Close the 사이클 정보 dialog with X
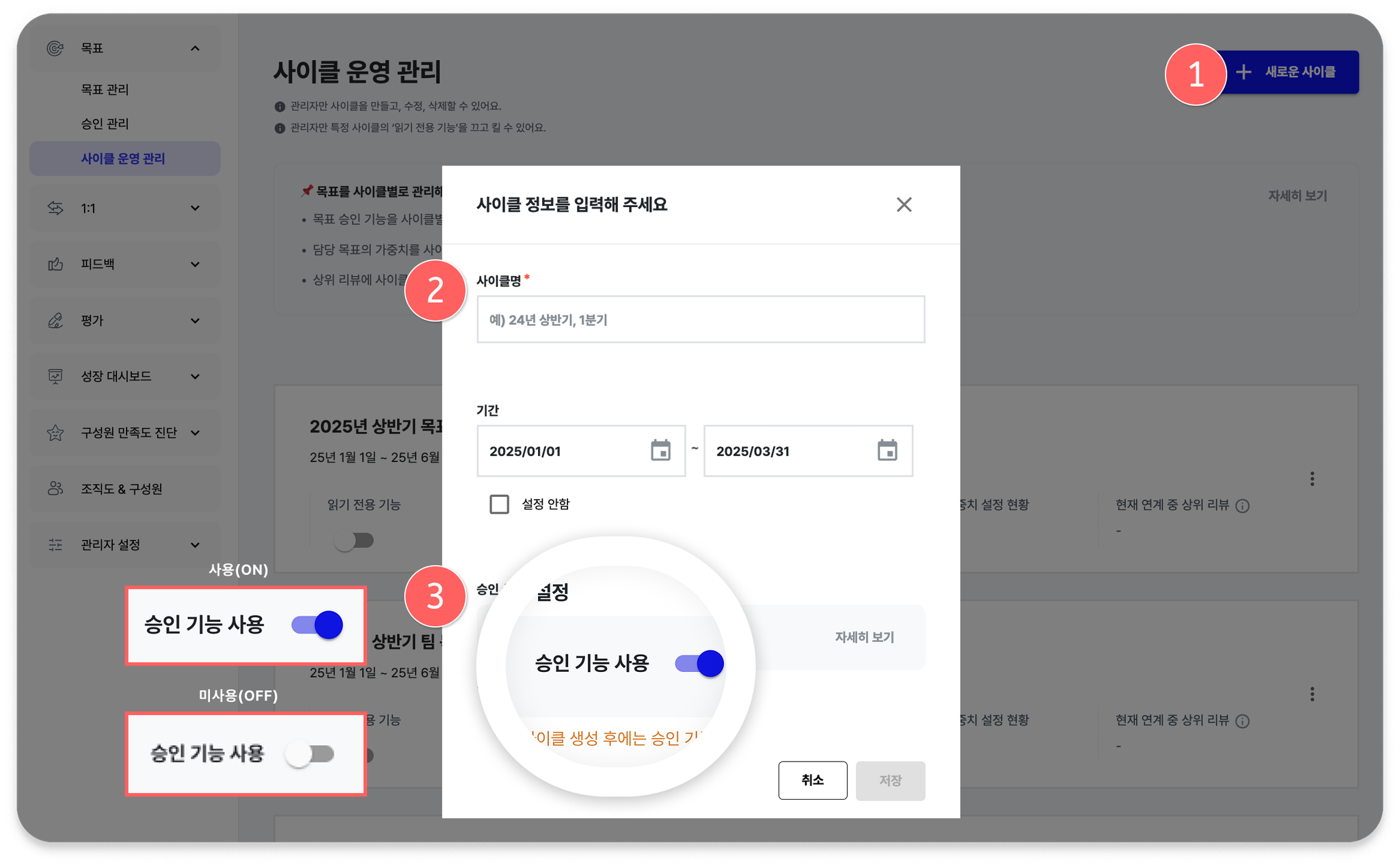1400x864 pixels. click(904, 204)
